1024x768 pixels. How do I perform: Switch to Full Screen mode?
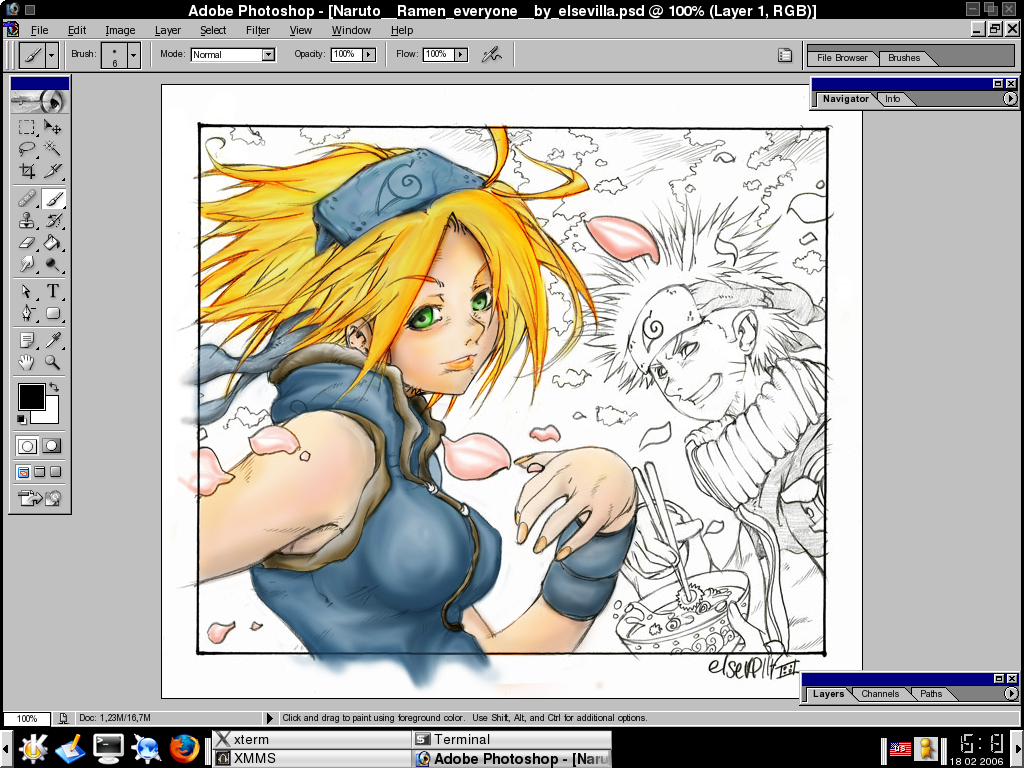tap(56, 472)
